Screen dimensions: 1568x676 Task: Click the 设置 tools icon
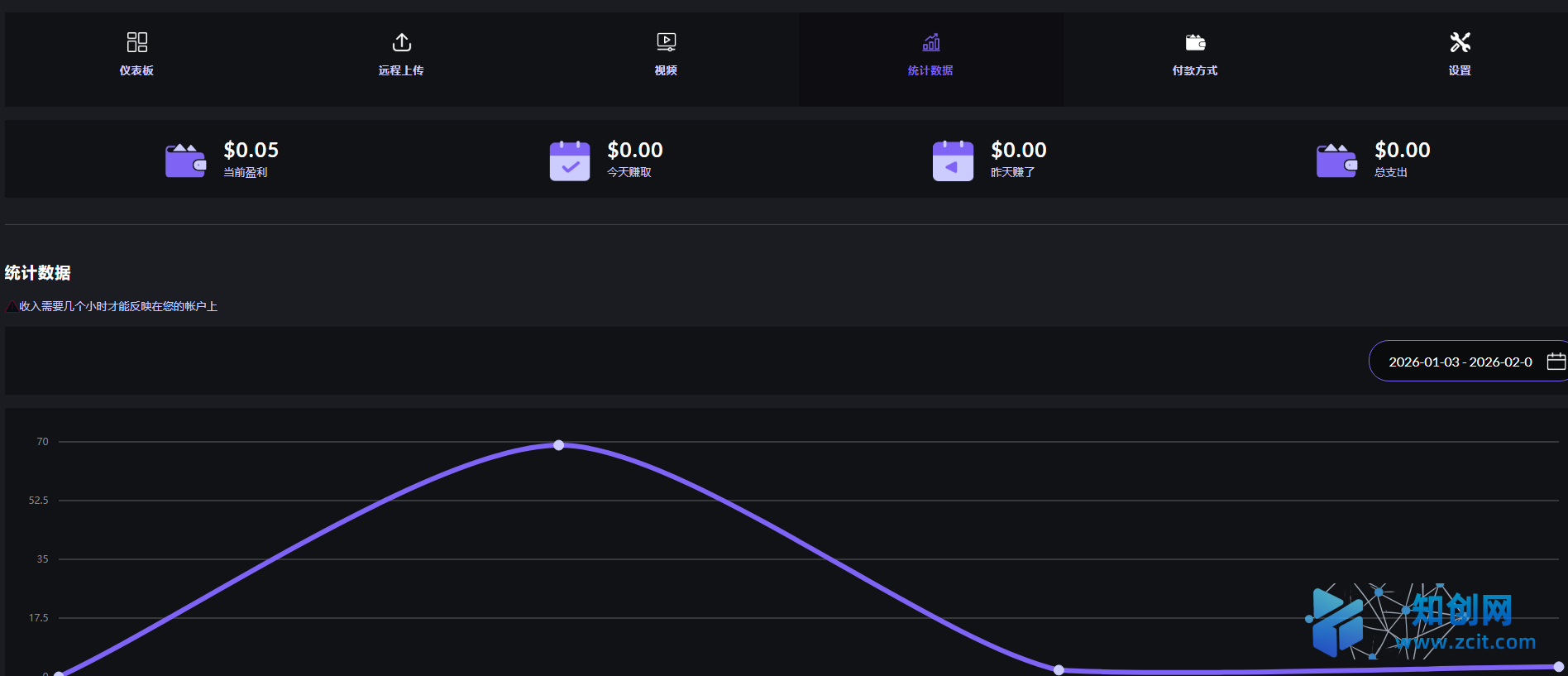(1460, 42)
